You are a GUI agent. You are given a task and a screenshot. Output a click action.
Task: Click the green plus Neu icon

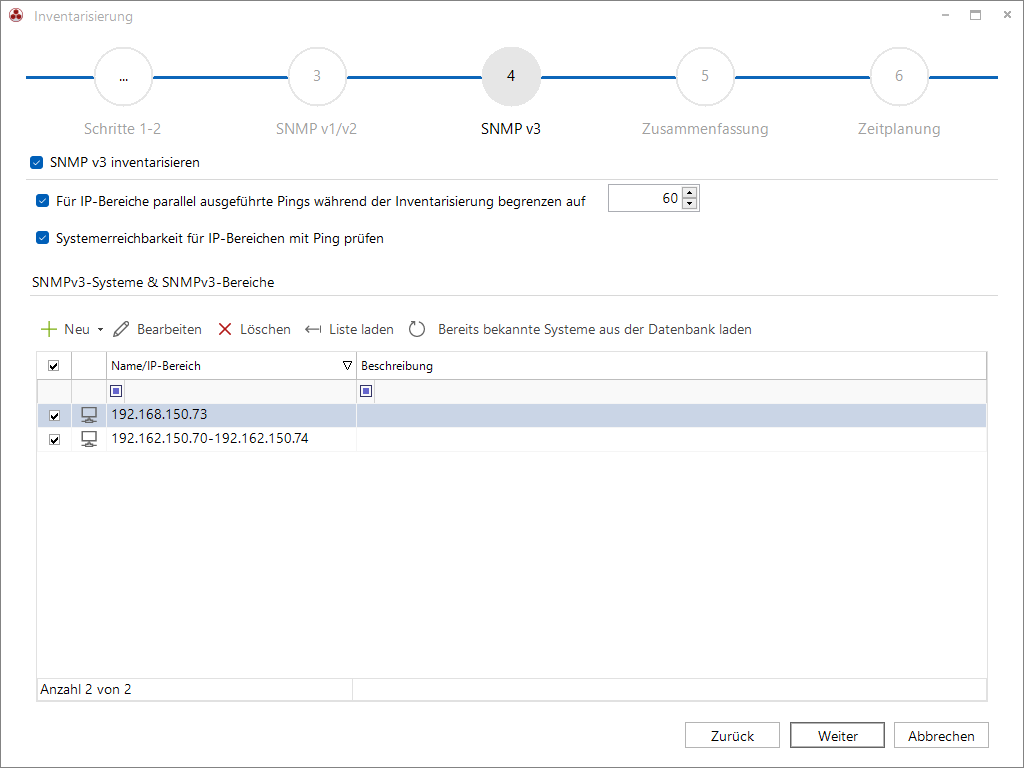click(49, 329)
